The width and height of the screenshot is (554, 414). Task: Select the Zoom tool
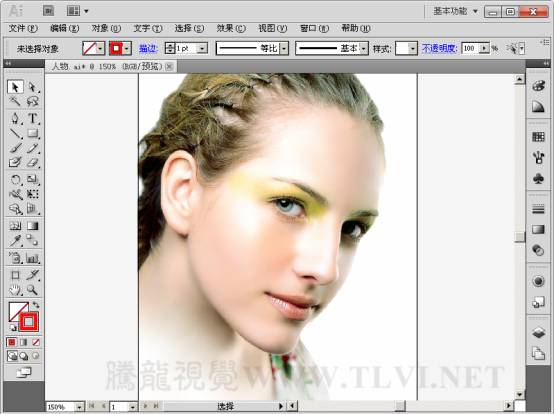(x=32, y=290)
